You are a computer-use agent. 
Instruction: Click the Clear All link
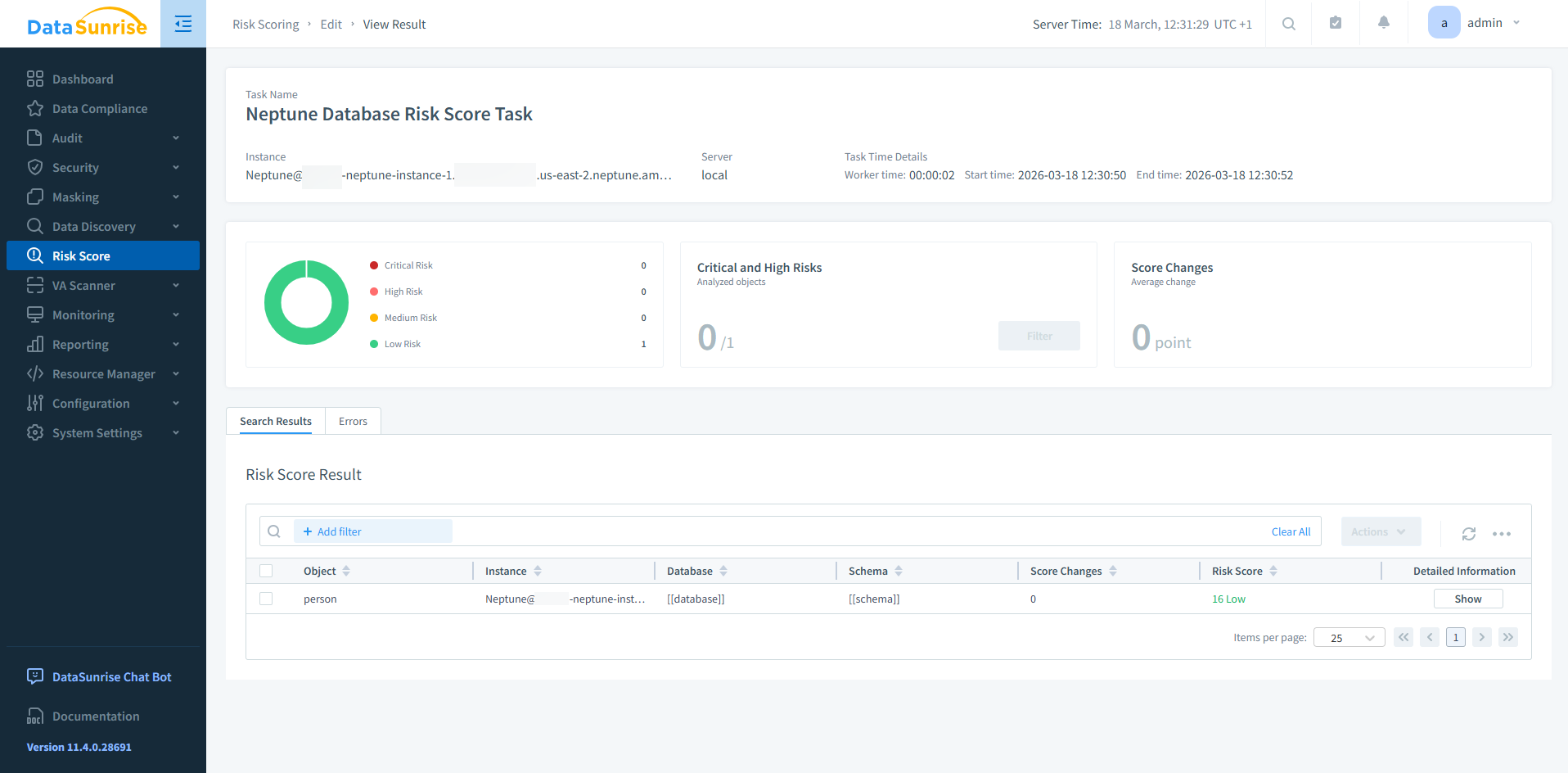coord(1291,531)
